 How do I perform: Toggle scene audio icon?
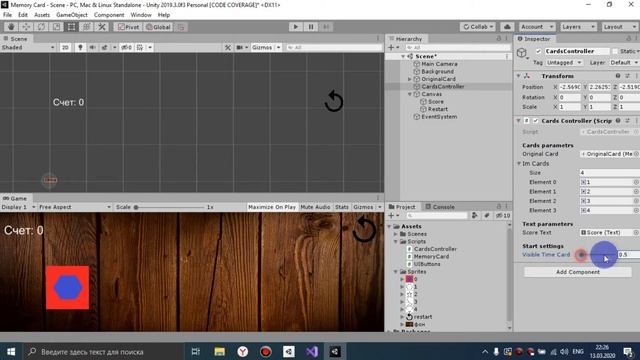(92, 47)
